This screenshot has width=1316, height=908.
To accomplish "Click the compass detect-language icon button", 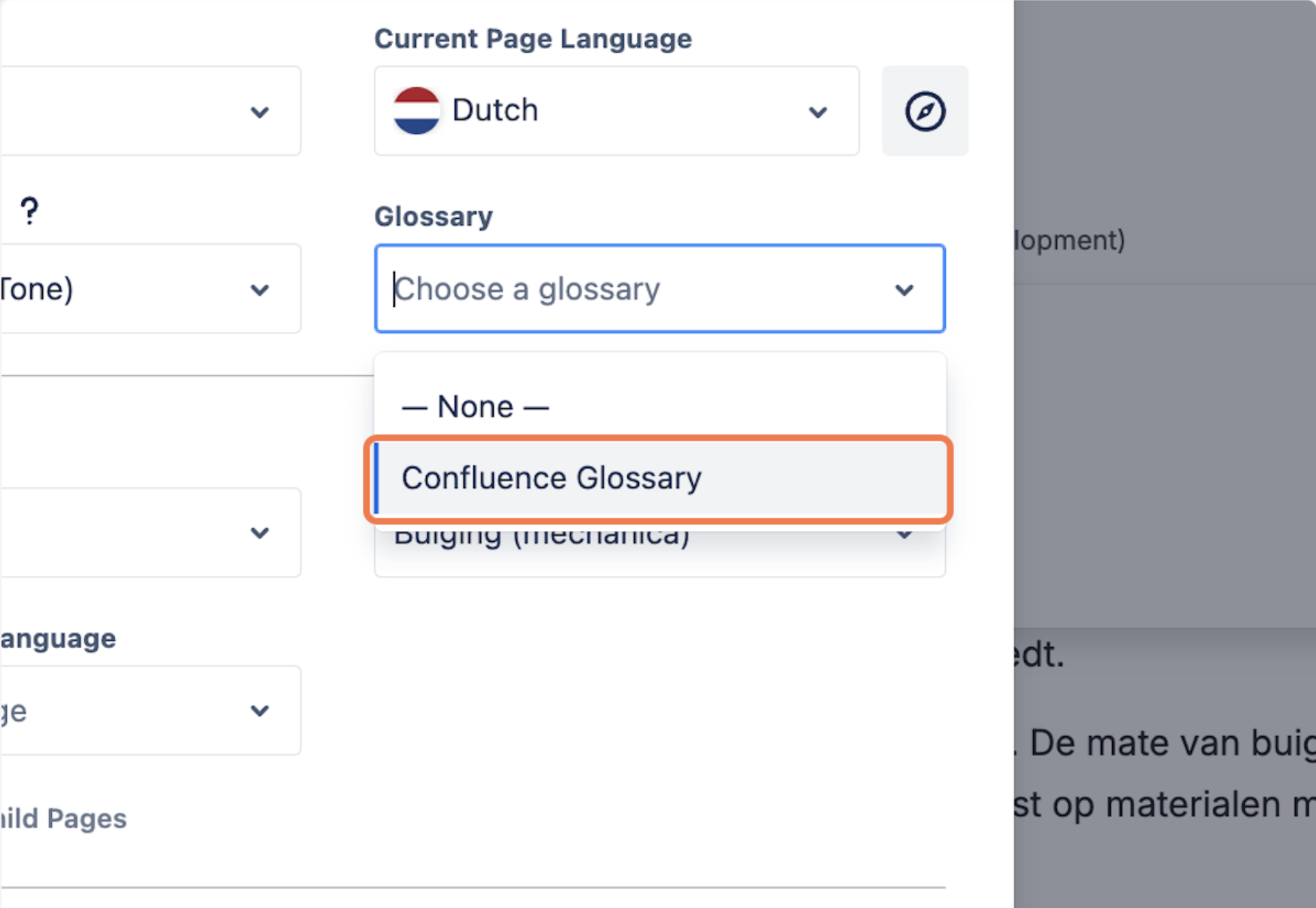I will click(x=925, y=111).
